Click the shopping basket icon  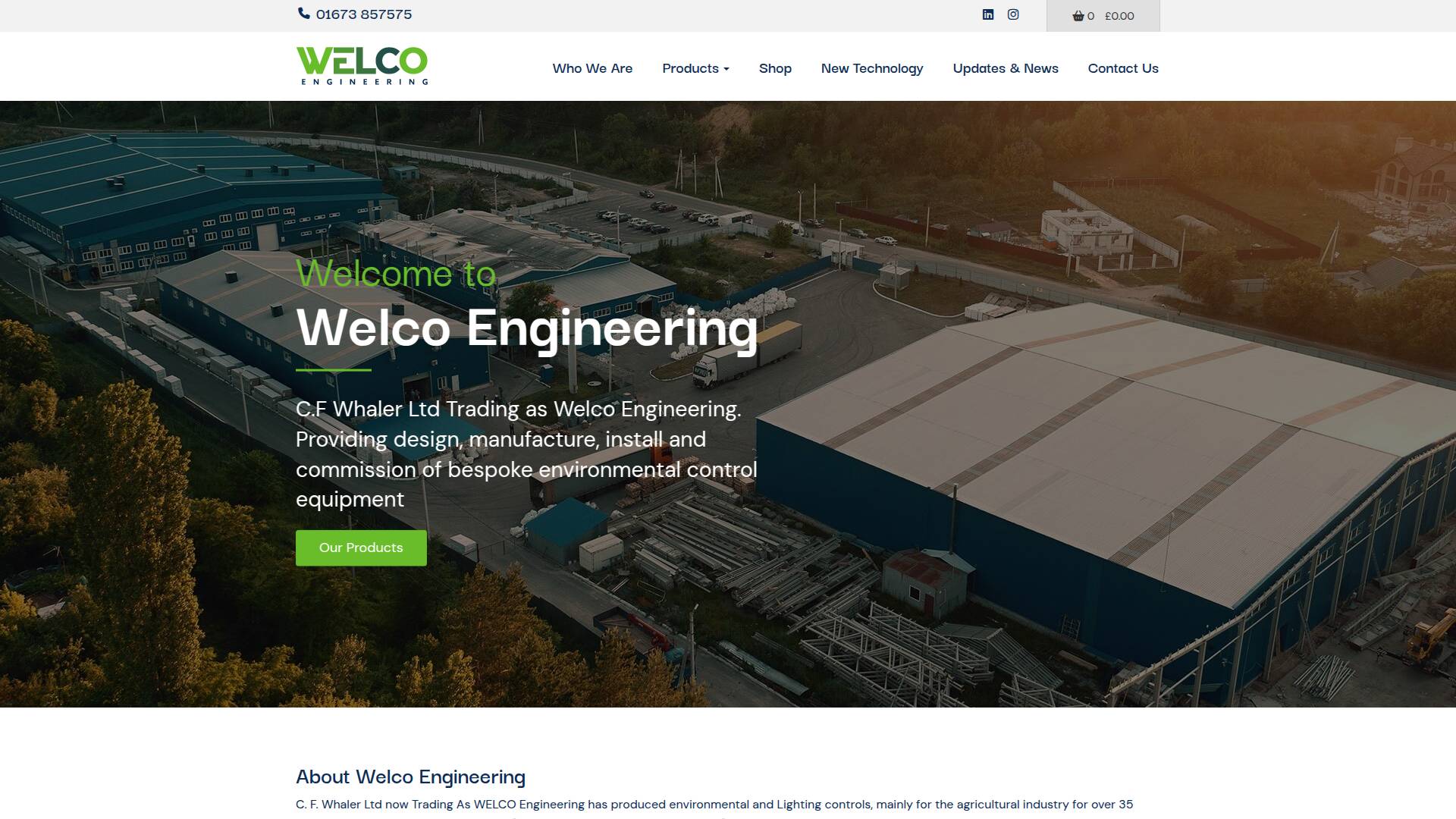point(1078,16)
